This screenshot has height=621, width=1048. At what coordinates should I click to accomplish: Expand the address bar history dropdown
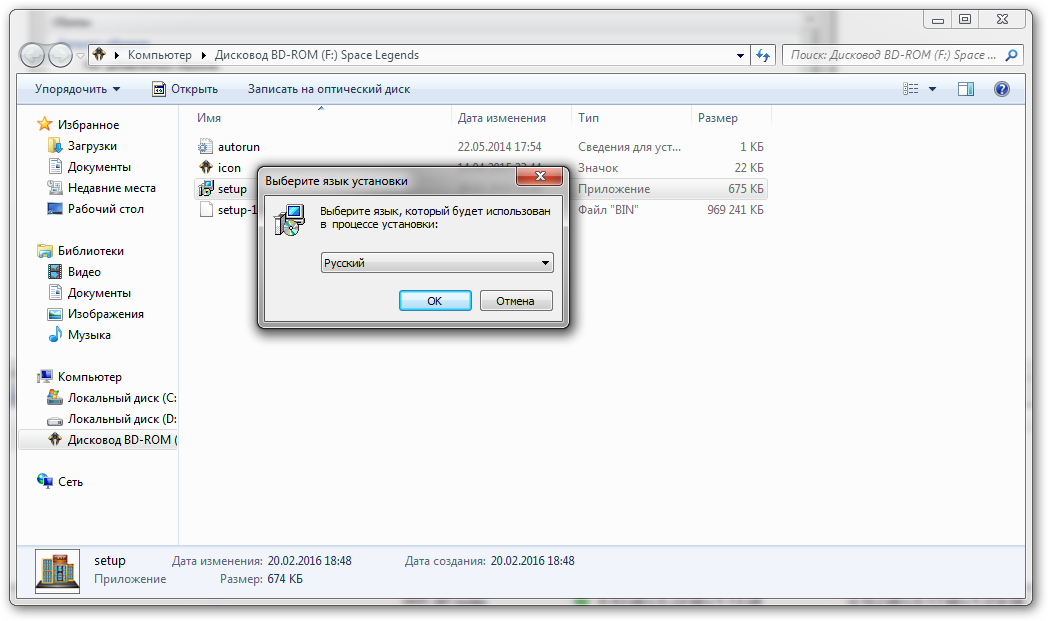[740, 55]
